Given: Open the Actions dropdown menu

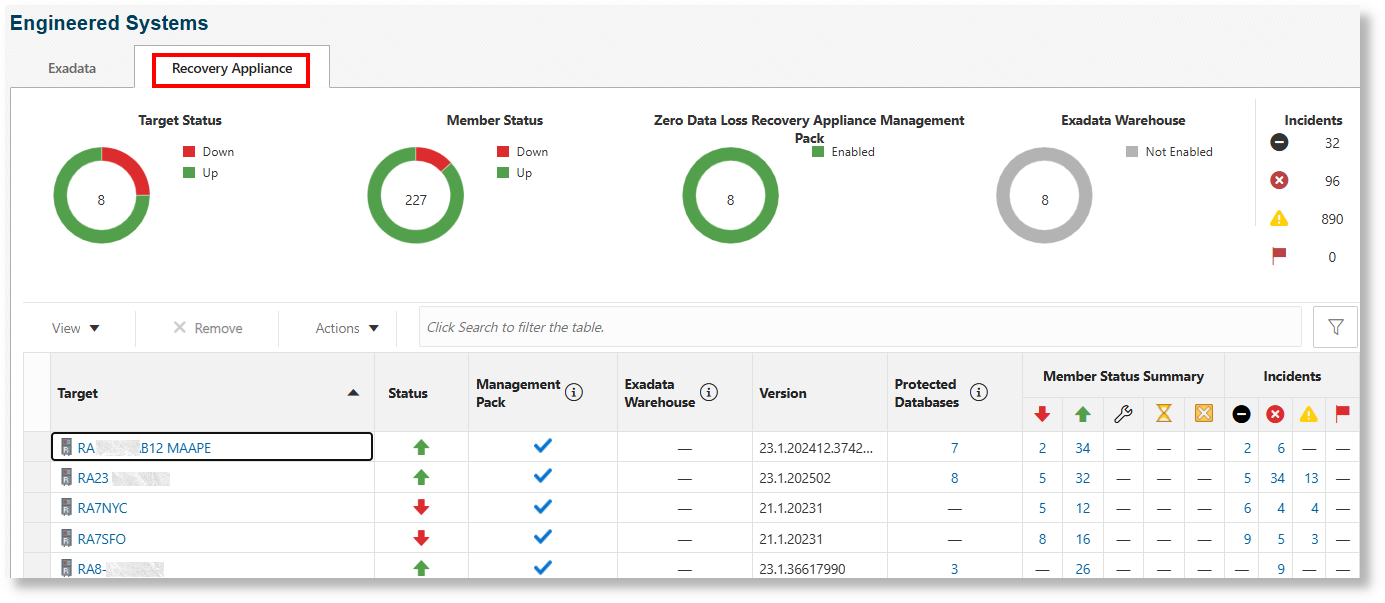Looking at the screenshot, I should tap(347, 328).
